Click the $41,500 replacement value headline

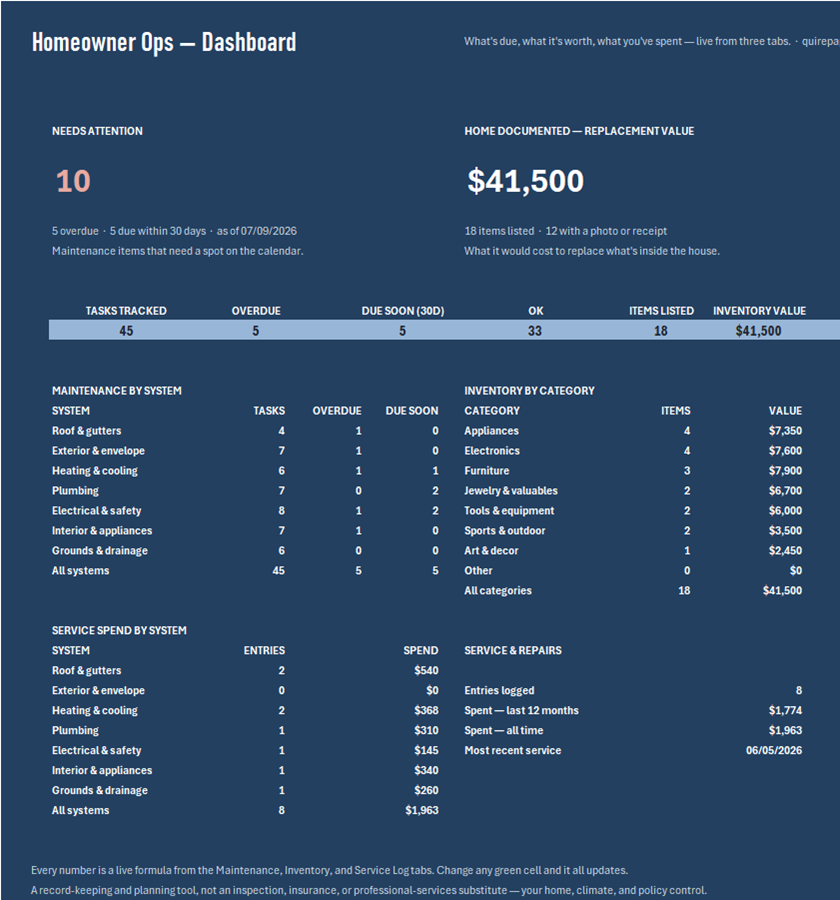tap(525, 181)
